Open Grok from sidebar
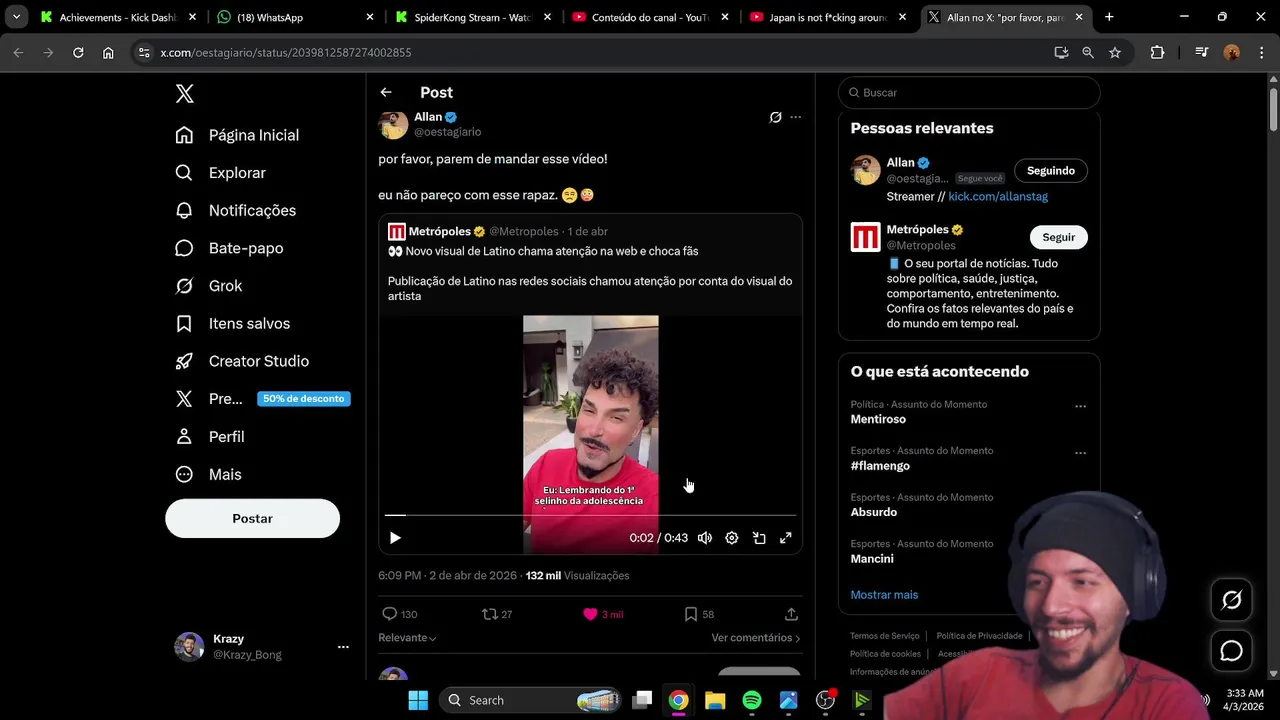 209,286
